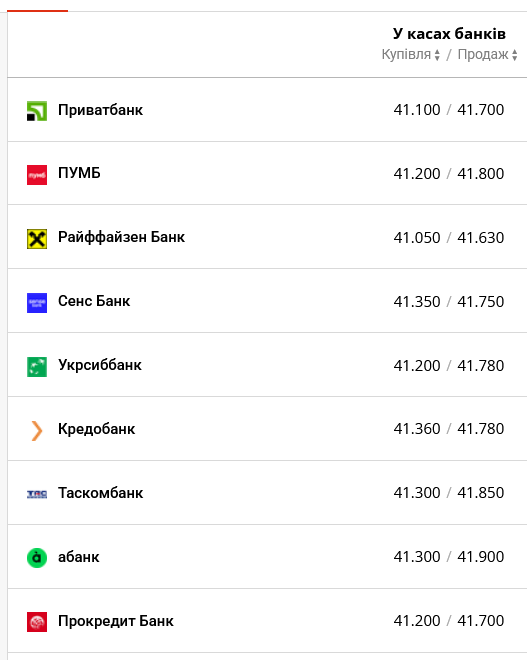527x660 pixels.
Task: Open the Прокредит Банк name link
Action: 116,621
